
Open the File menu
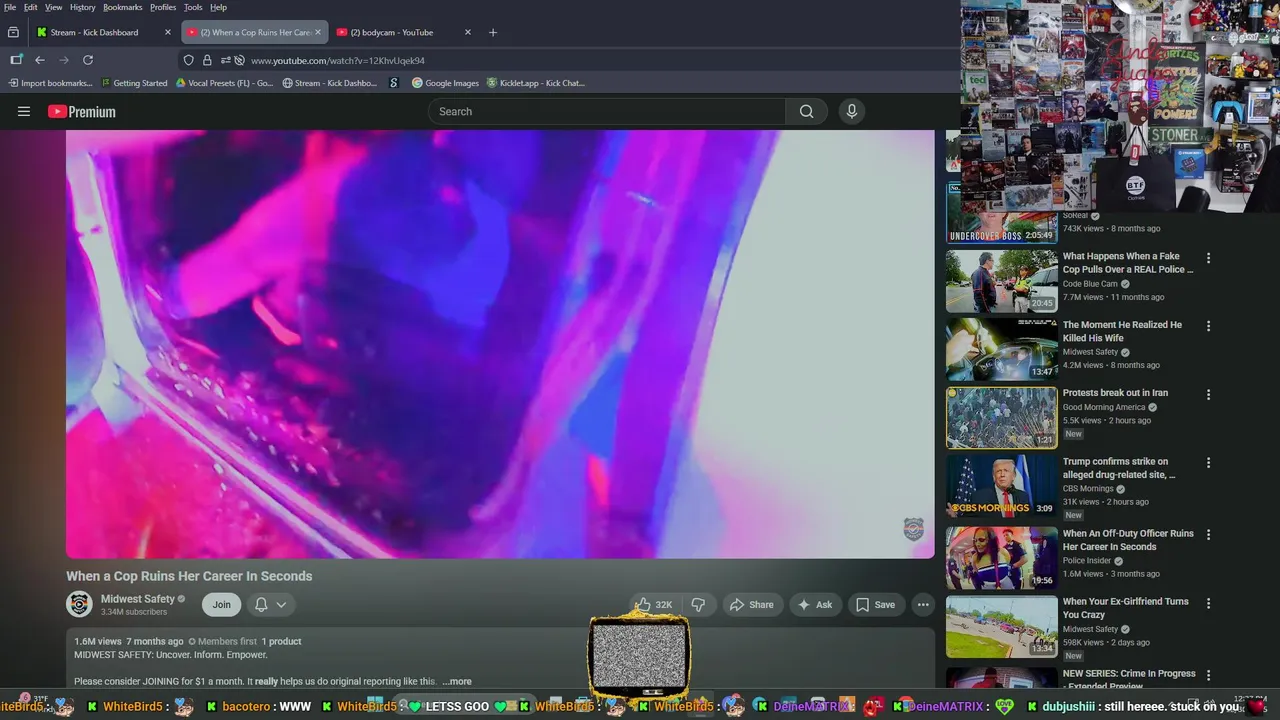(10, 7)
